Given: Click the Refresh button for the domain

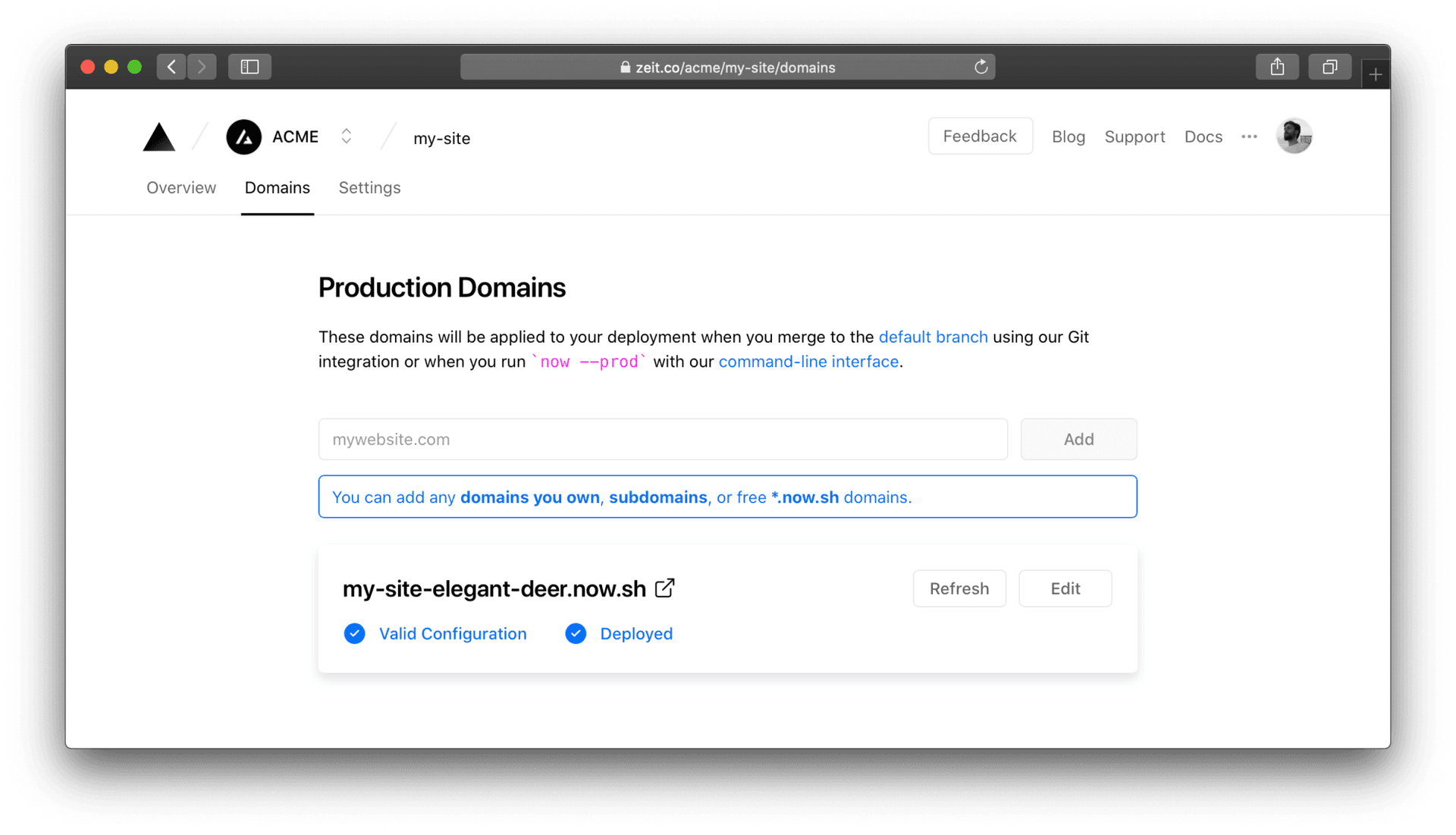Looking at the screenshot, I should pos(959,588).
